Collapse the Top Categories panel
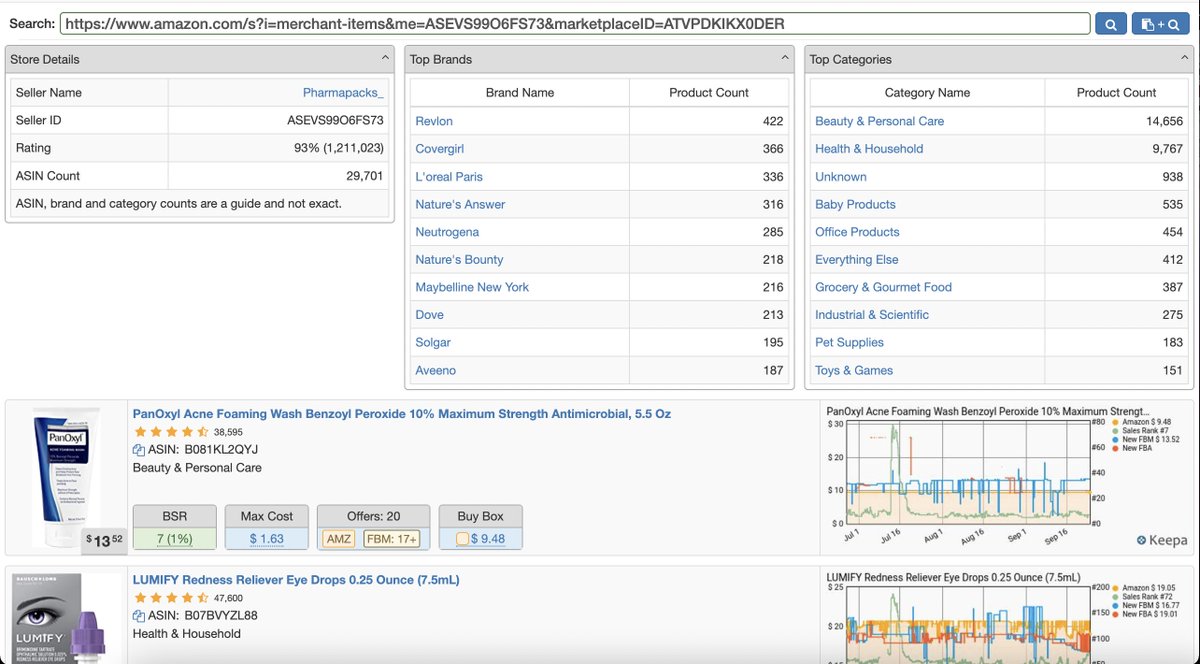 (x=1185, y=59)
